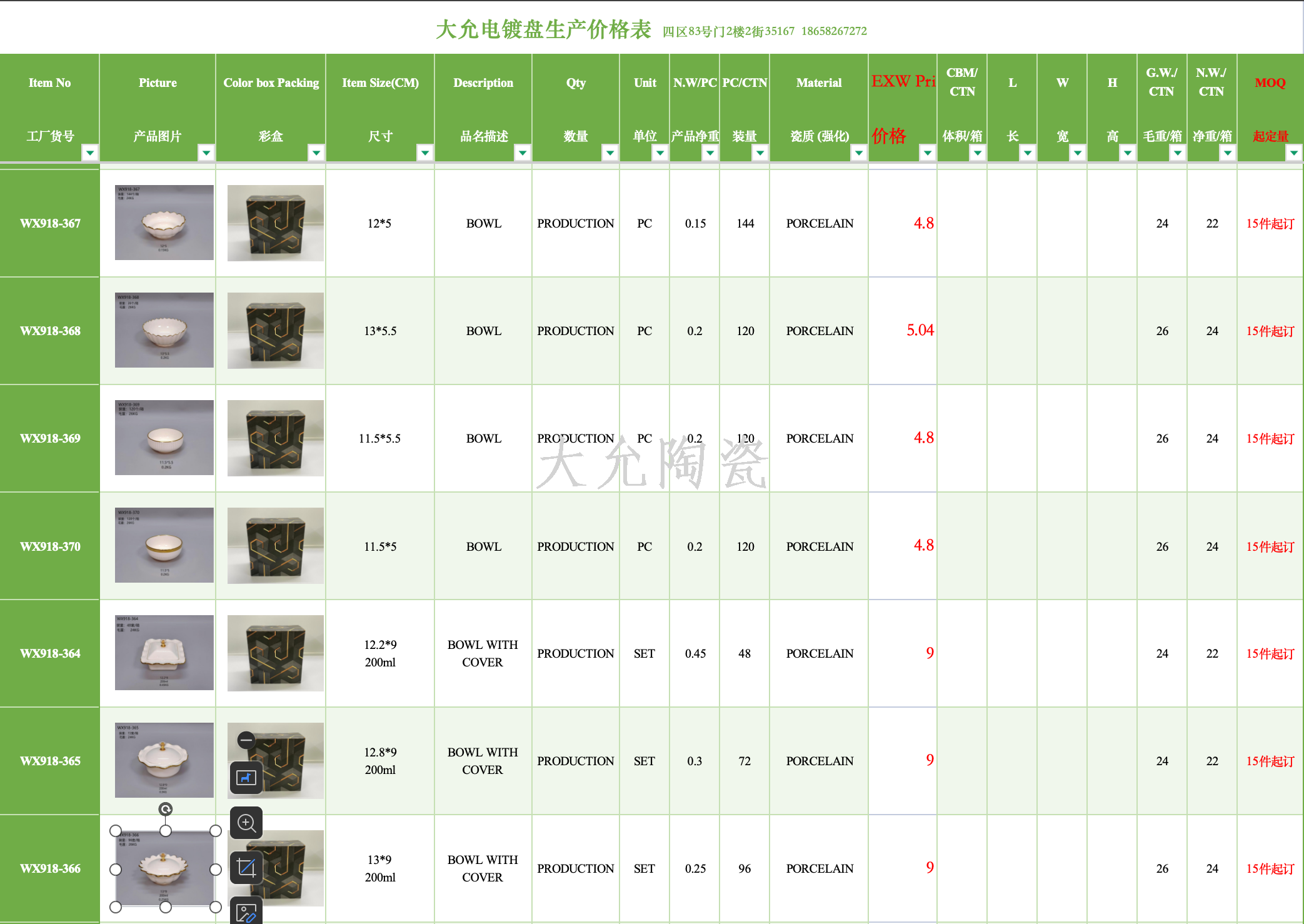Open the Unit column filter dropdown
This screenshot has height=924, width=1304.
(x=660, y=153)
